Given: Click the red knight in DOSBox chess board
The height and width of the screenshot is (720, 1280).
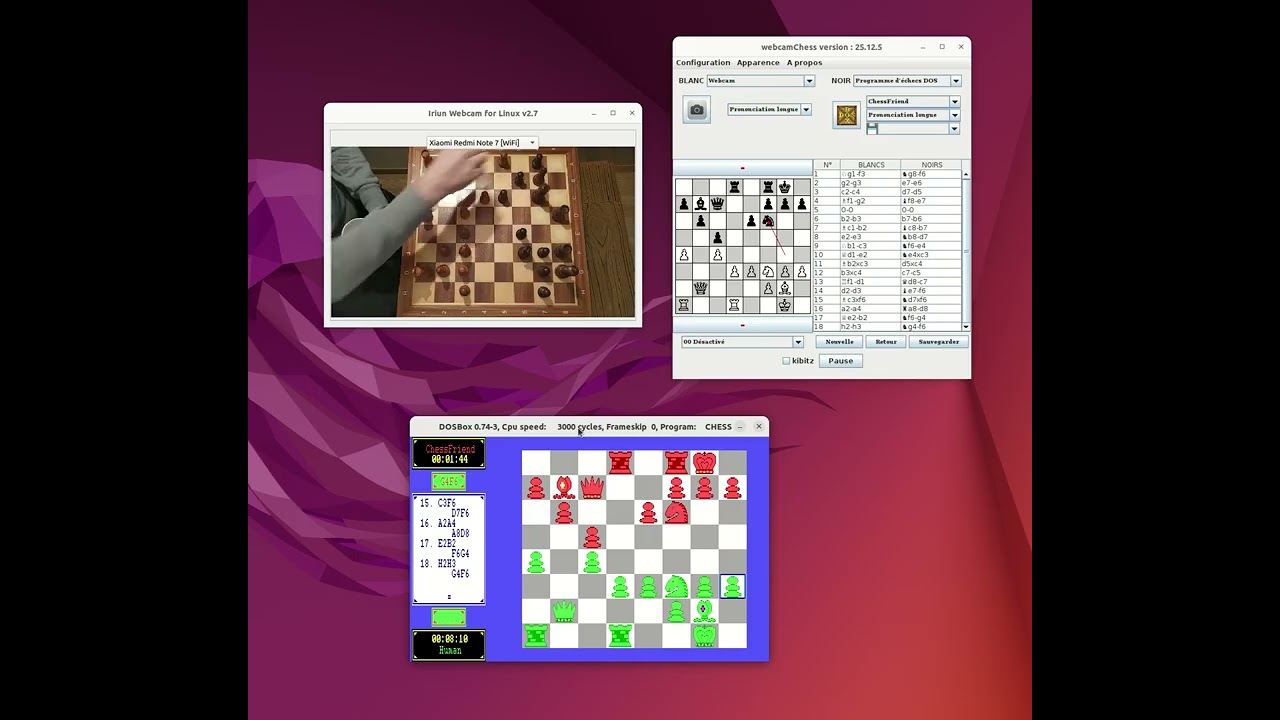Looking at the screenshot, I should [676, 512].
